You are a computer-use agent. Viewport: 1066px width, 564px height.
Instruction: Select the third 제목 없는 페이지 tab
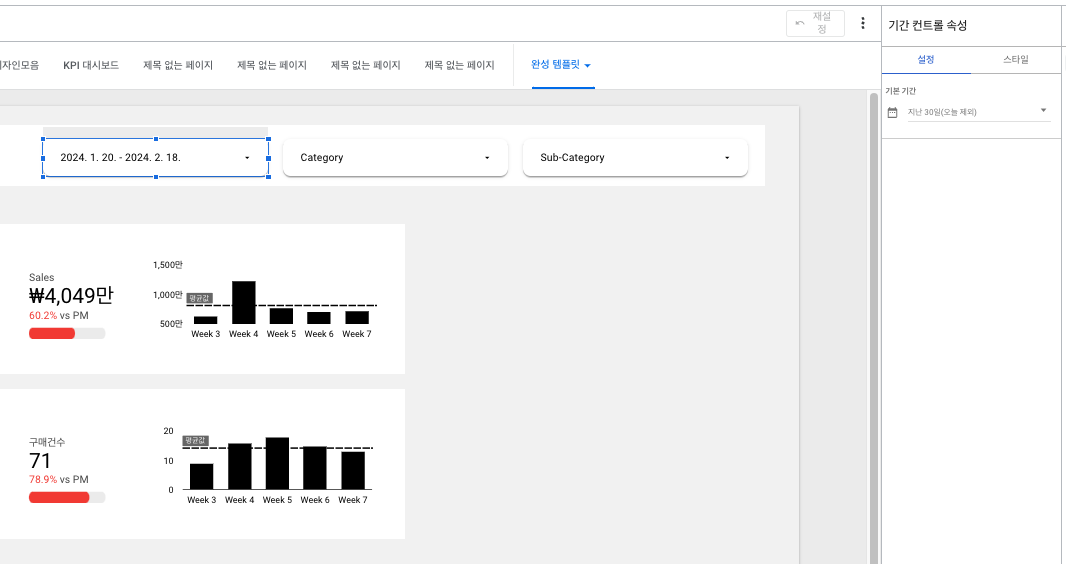point(366,65)
